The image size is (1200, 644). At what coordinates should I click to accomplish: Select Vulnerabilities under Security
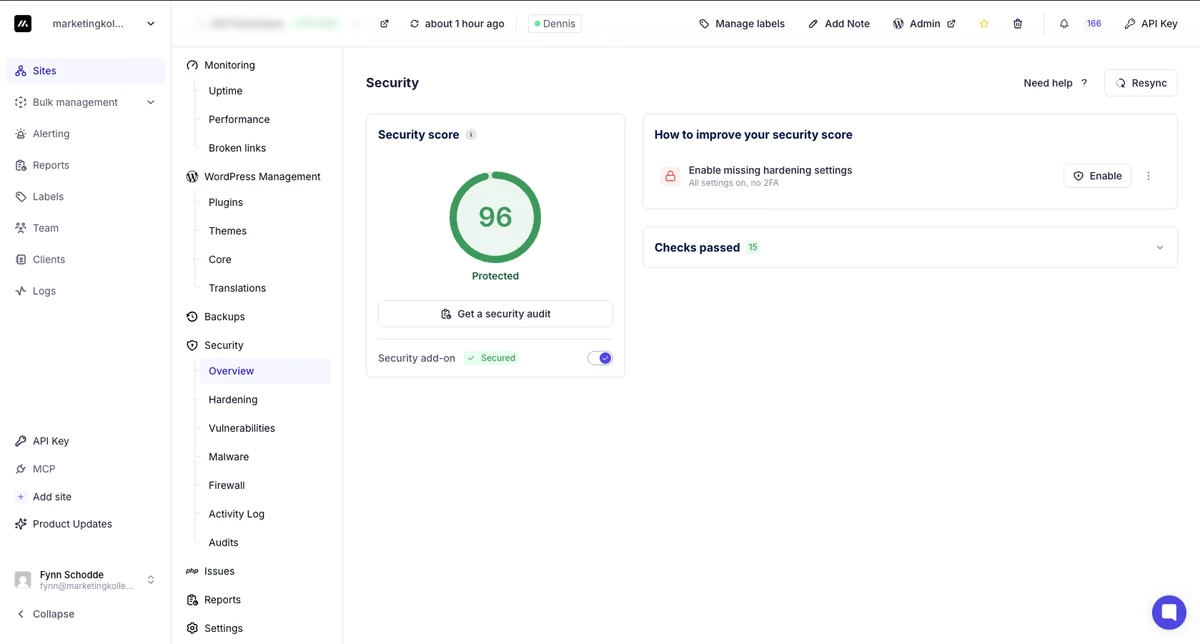pyautogui.click(x=242, y=428)
